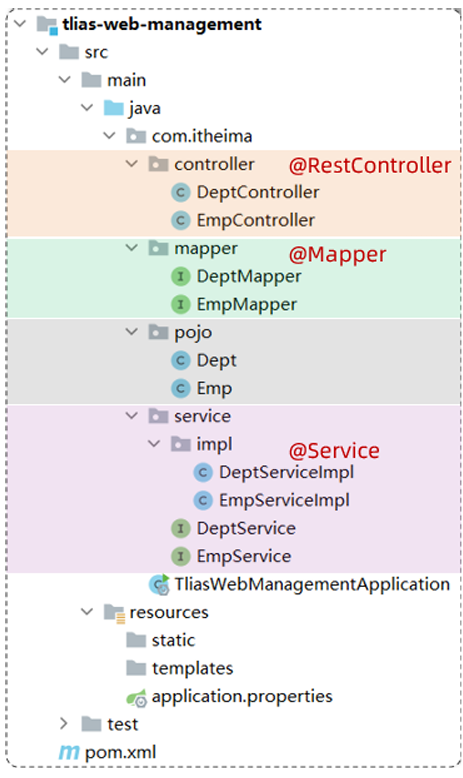Collapse the impl package chevron

(x=154, y=443)
